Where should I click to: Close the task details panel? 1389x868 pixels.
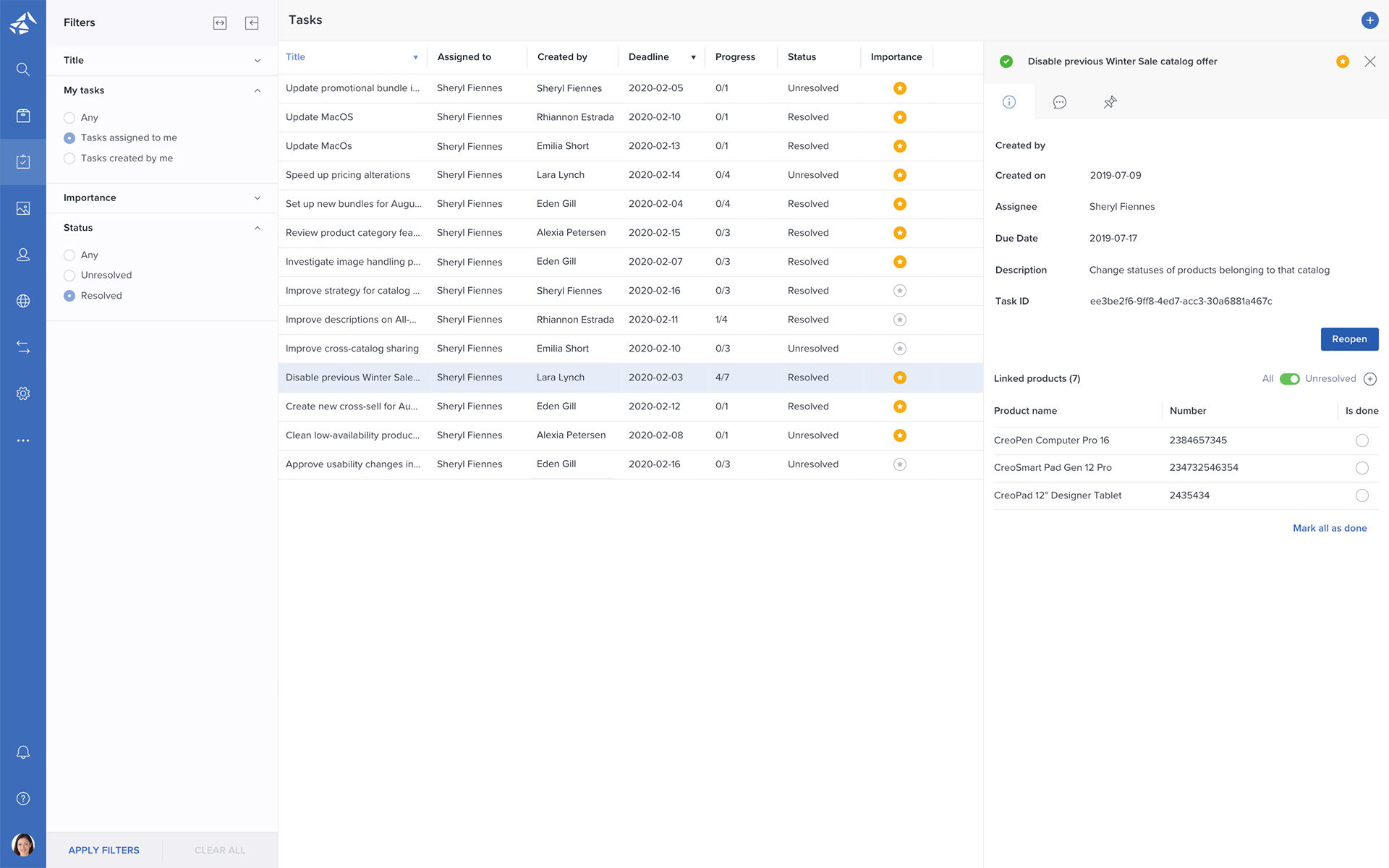(1370, 61)
